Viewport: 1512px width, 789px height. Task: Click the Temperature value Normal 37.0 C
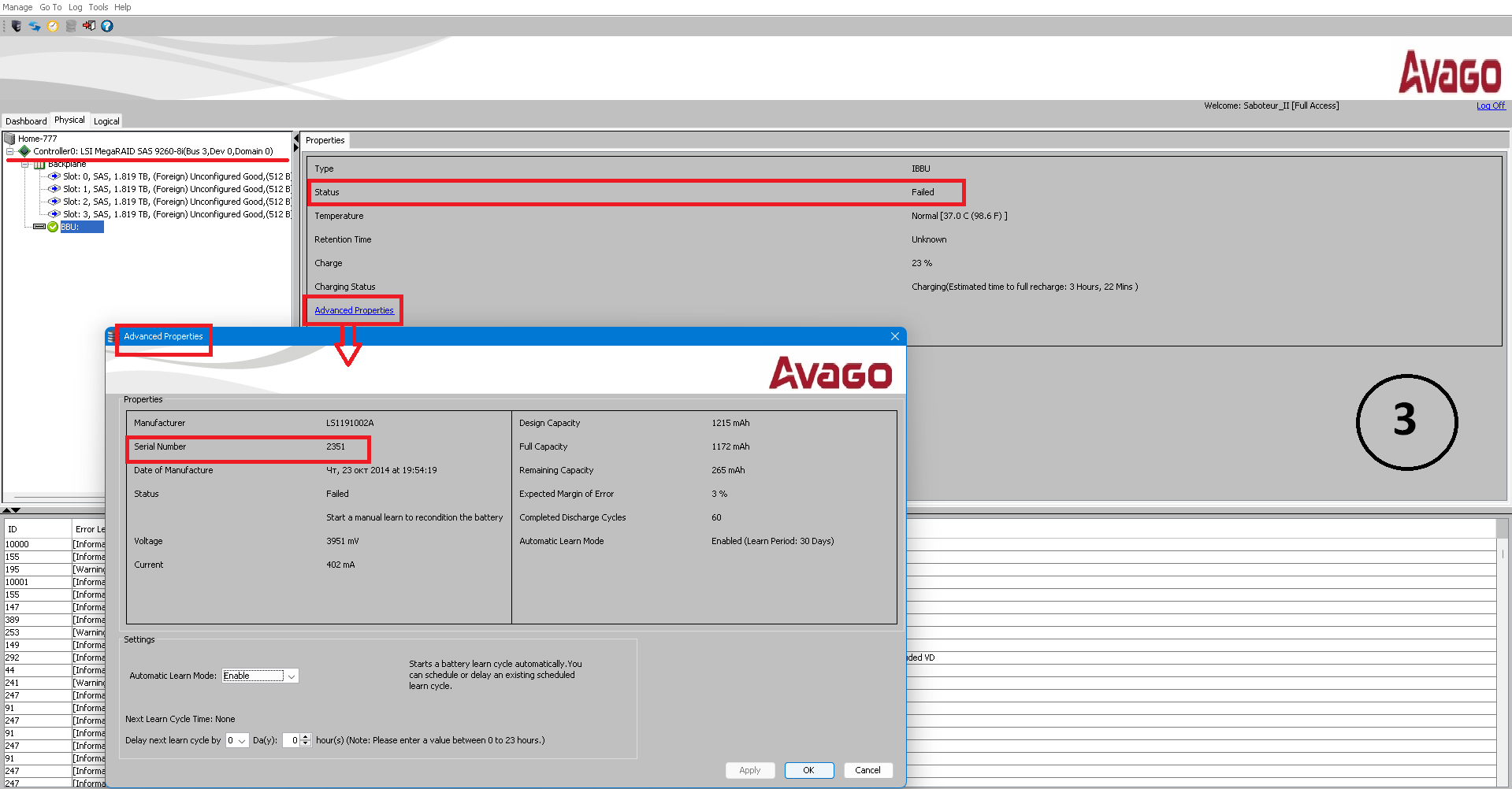coord(960,216)
